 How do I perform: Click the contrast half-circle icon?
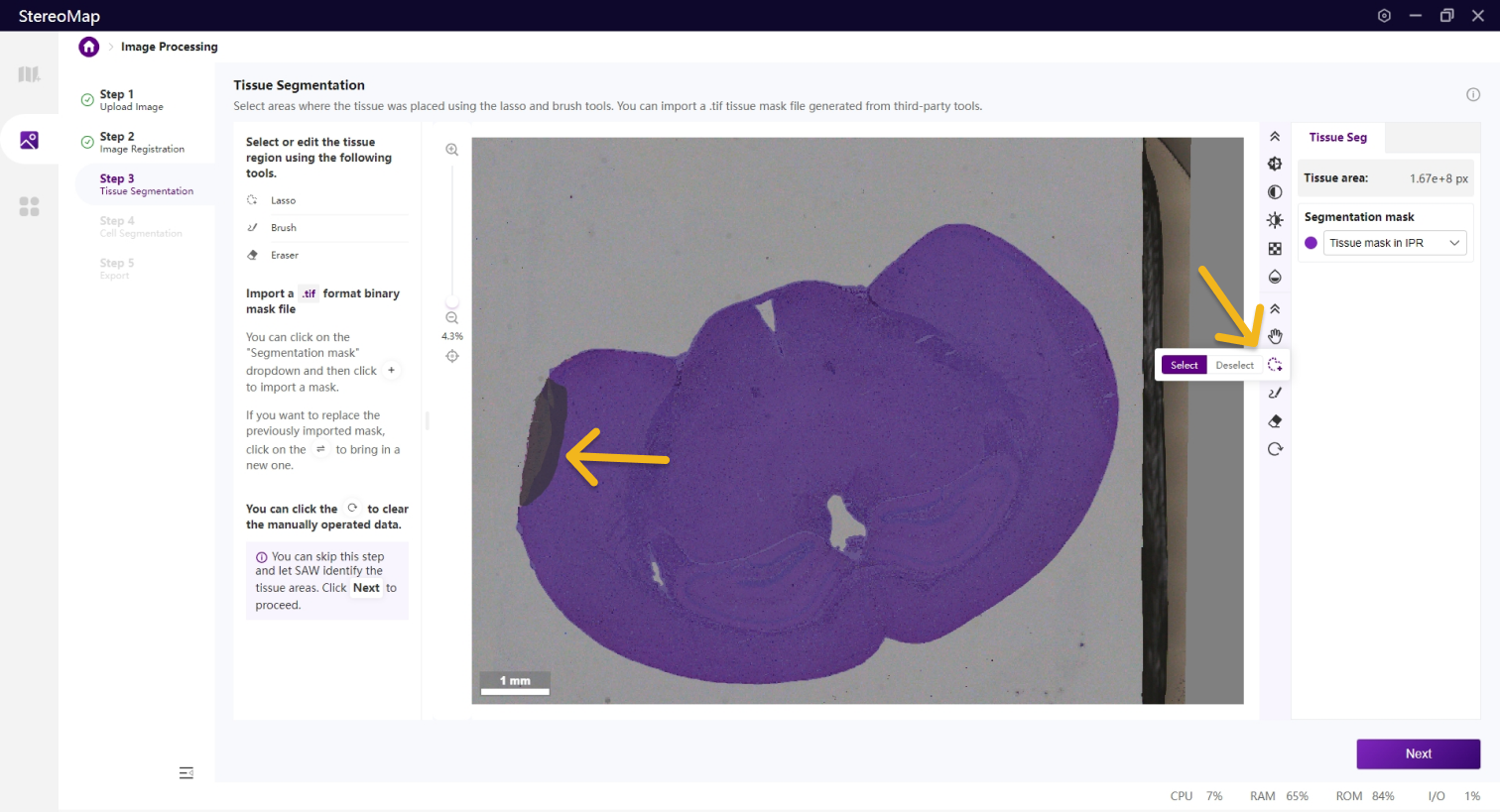1275,192
